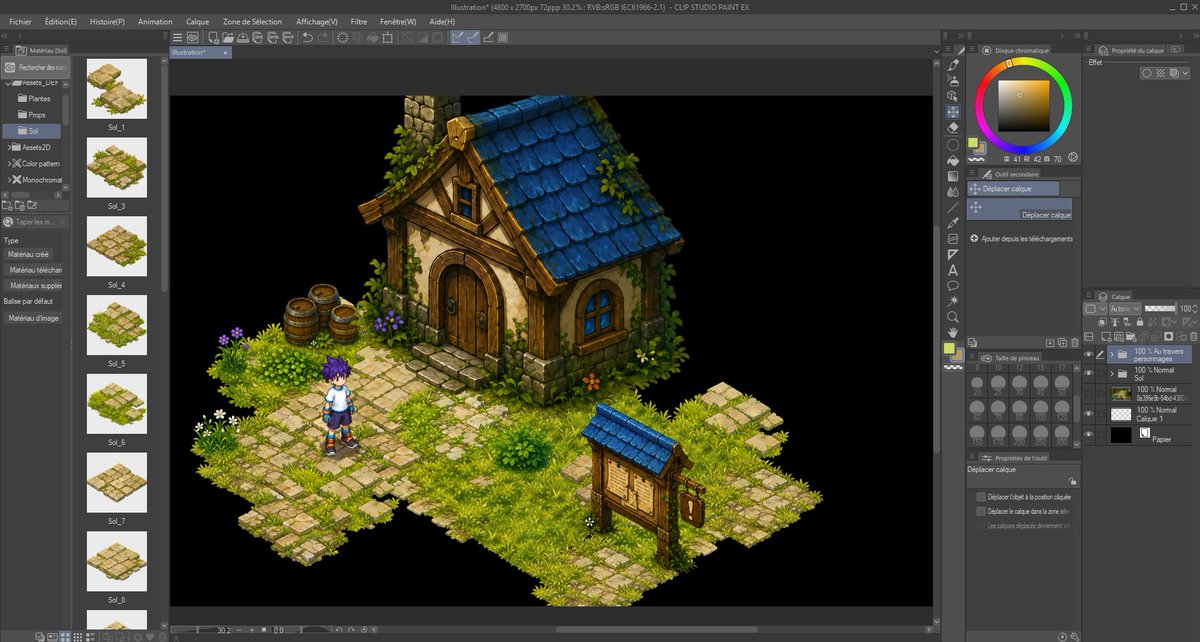The image size is (1200, 642).
Task: Hide the 'Au travers personnages' folder layer
Action: tap(1088, 354)
